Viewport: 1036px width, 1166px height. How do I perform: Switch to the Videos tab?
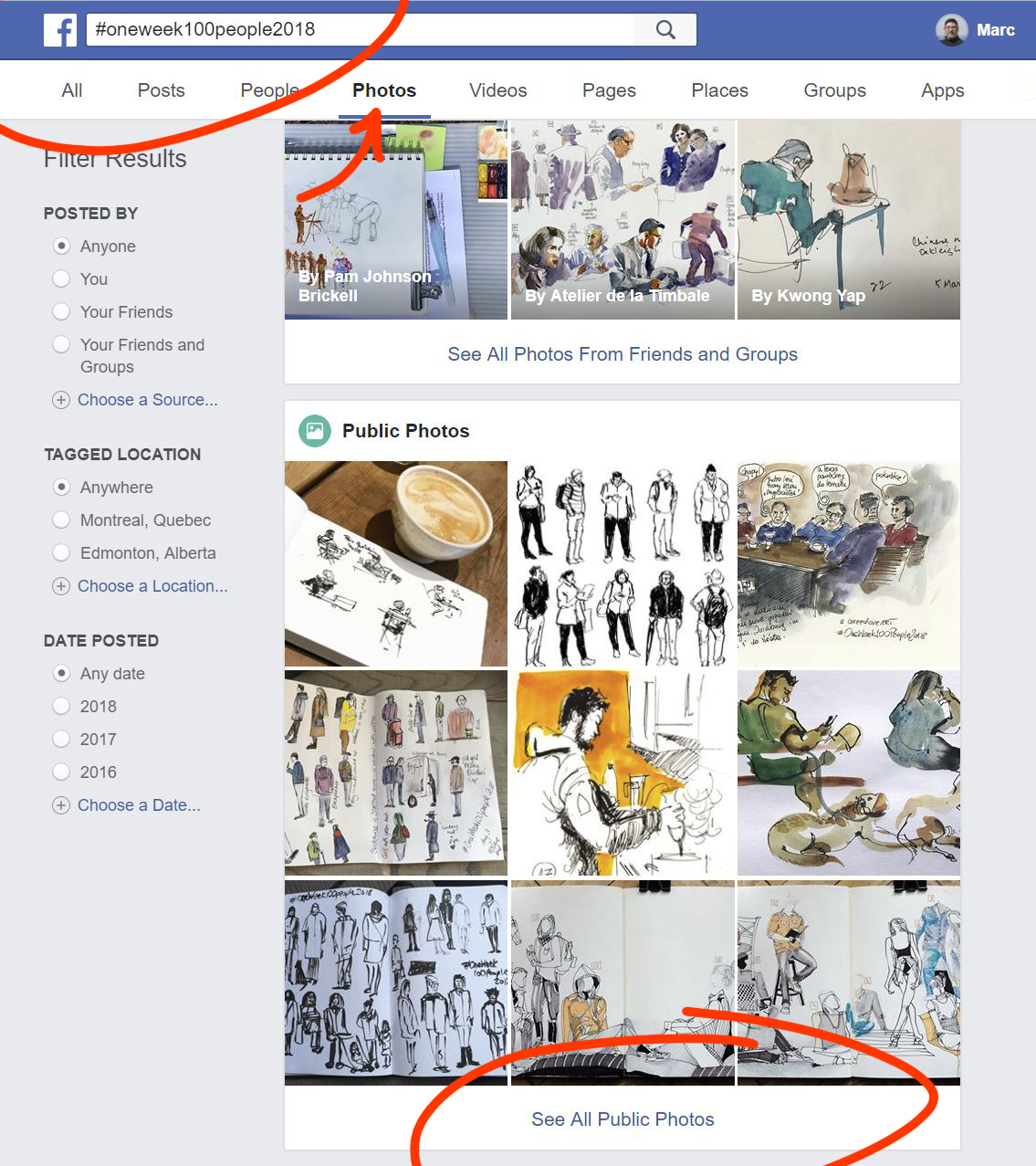click(x=497, y=90)
